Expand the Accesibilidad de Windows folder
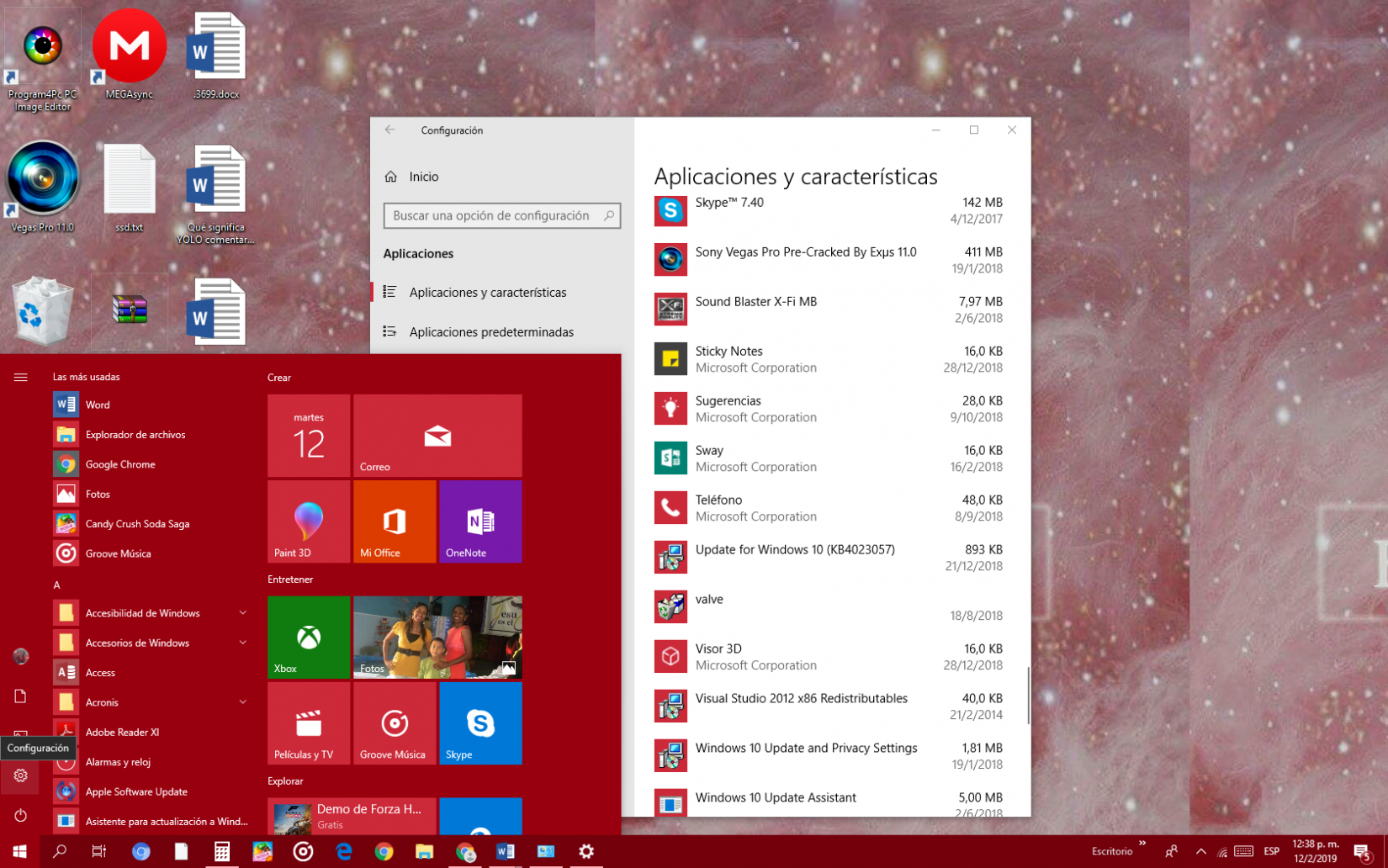 coord(151,613)
